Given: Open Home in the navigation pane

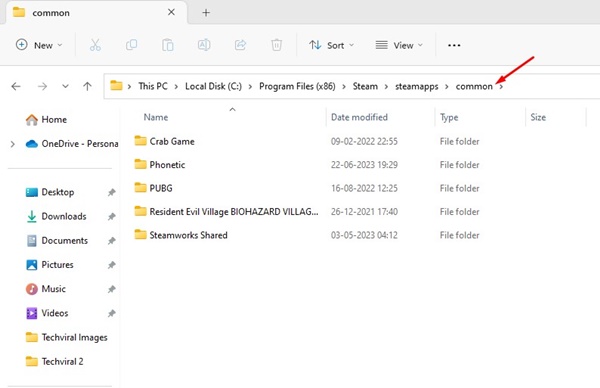Looking at the screenshot, I should (46, 119).
